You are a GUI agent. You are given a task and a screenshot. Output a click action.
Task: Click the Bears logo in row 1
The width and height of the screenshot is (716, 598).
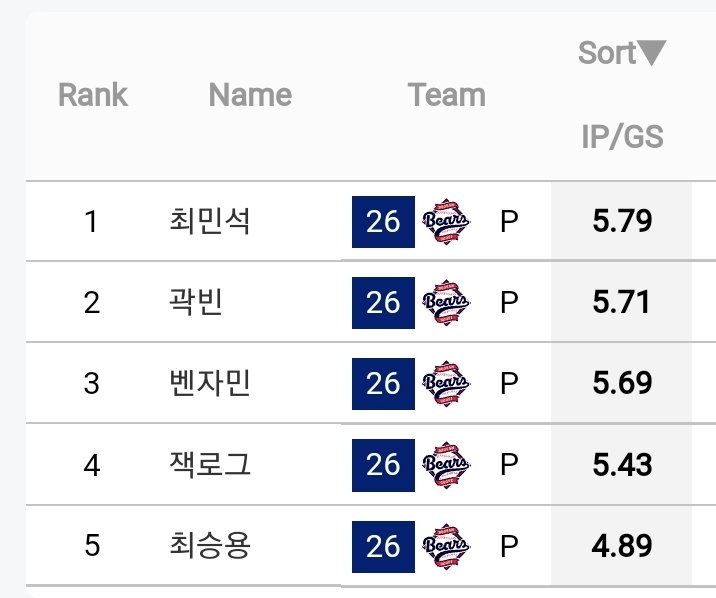pos(446,222)
